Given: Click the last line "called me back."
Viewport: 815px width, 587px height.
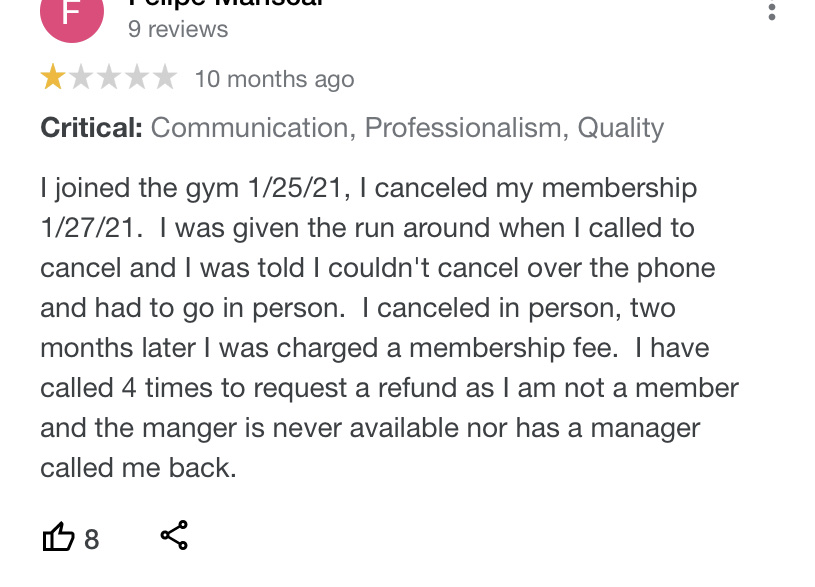Looking at the screenshot, I should click(138, 468).
